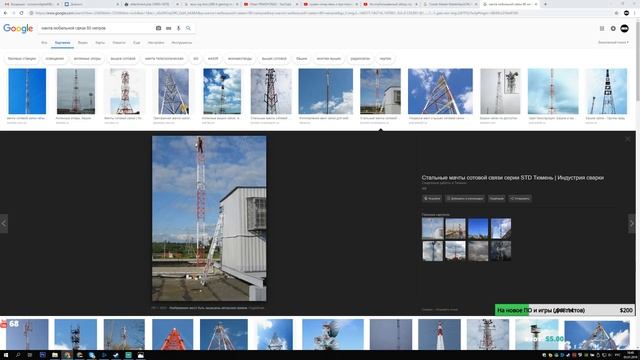Open the Инструменты filter options

[182, 42]
